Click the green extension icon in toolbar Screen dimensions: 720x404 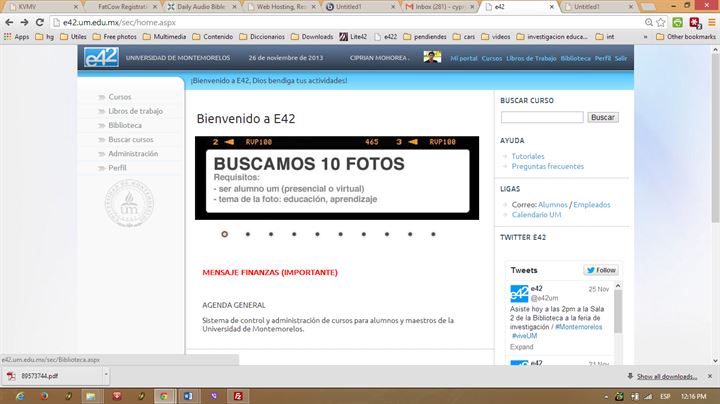coord(677,22)
